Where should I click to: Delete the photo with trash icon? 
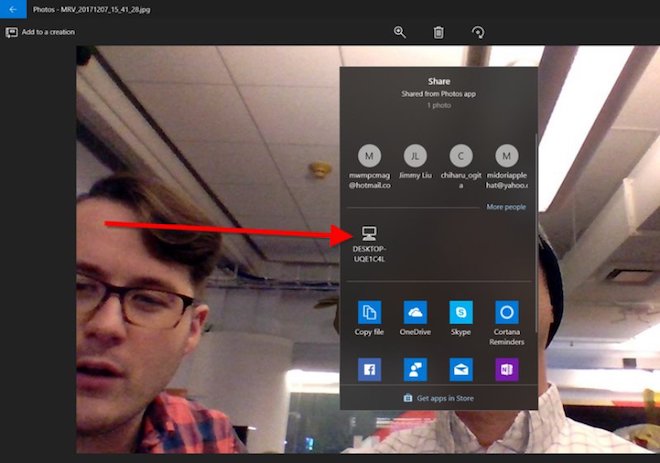point(438,32)
